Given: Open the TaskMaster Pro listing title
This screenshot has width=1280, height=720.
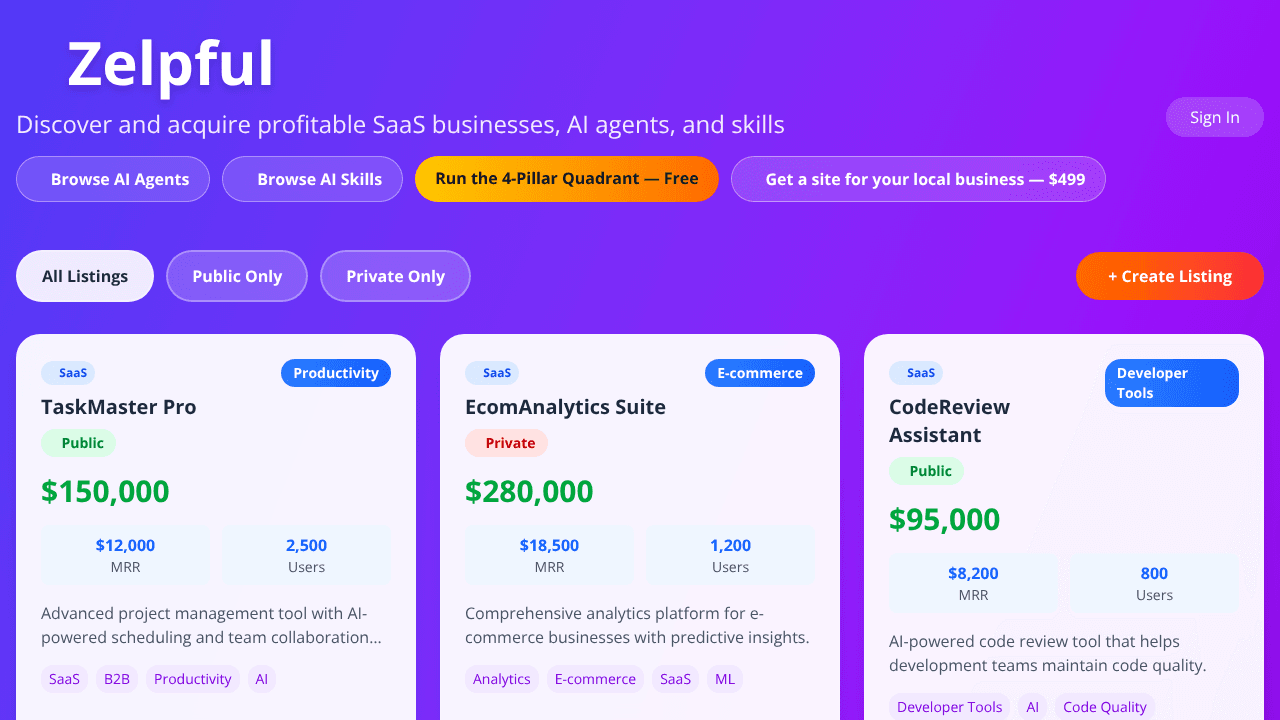Looking at the screenshot, I should [119, 407].
